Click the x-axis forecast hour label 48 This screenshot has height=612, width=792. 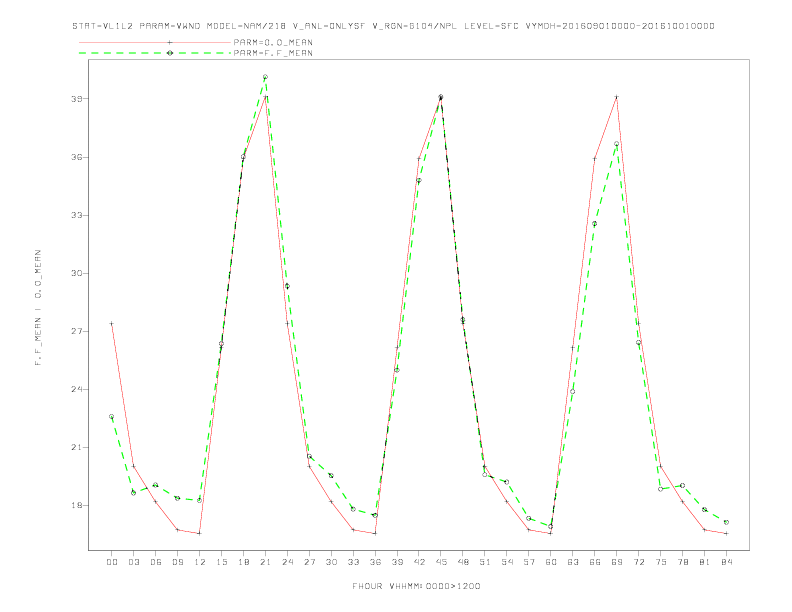(x=463, y=562)
